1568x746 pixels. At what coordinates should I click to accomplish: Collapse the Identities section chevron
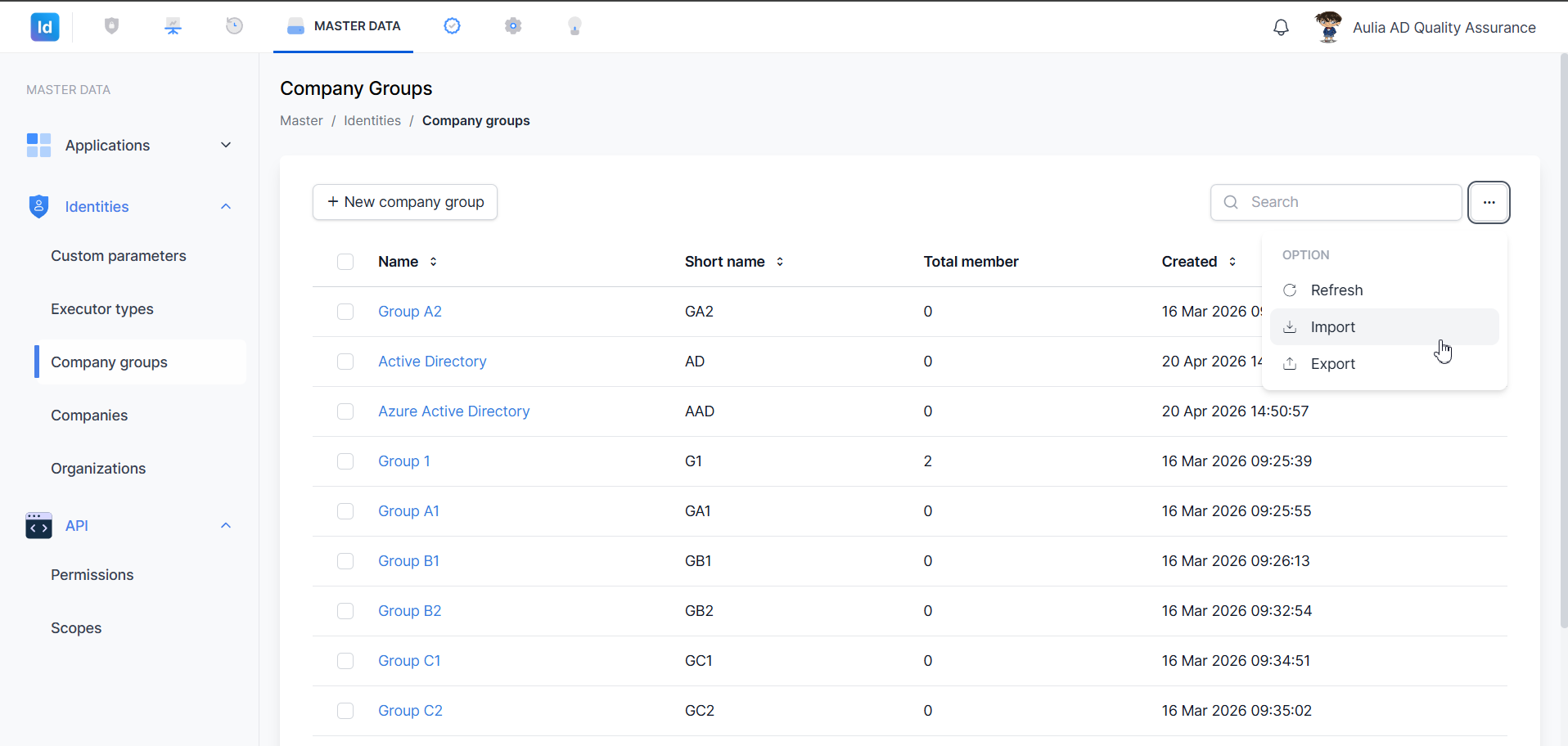(226, 206)
